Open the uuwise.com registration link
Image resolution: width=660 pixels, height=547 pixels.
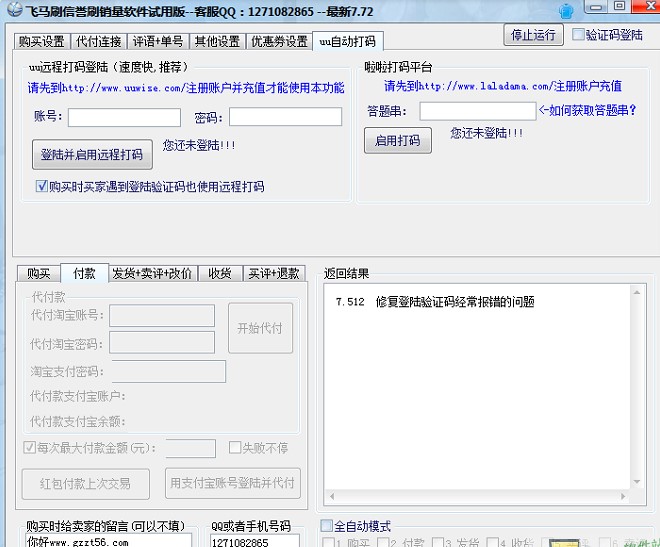click(186, 88)
